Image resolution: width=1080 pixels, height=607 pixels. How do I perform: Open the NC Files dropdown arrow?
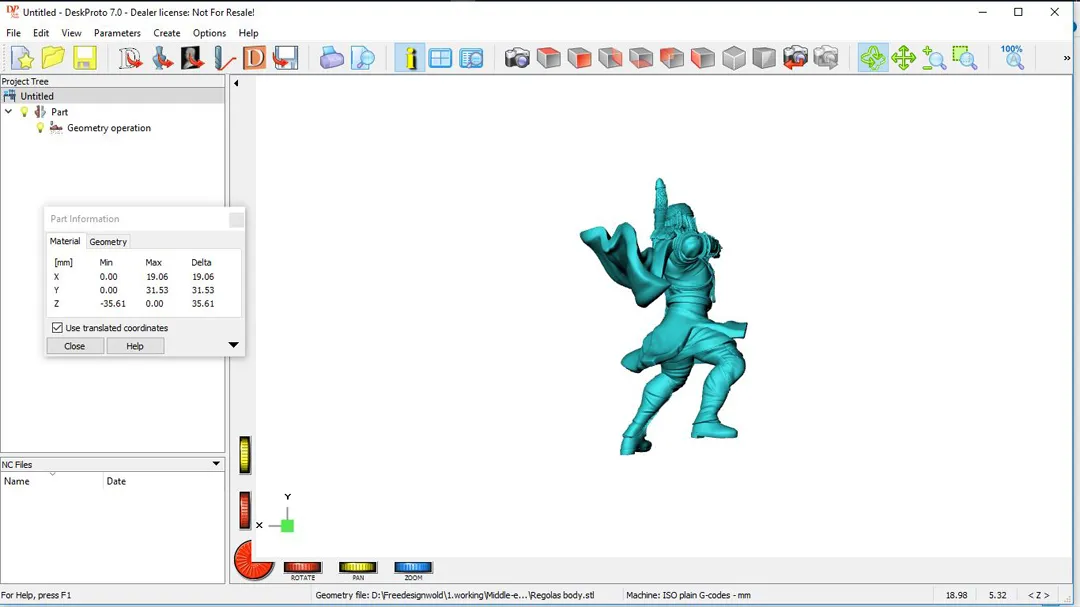pos(216,464)
